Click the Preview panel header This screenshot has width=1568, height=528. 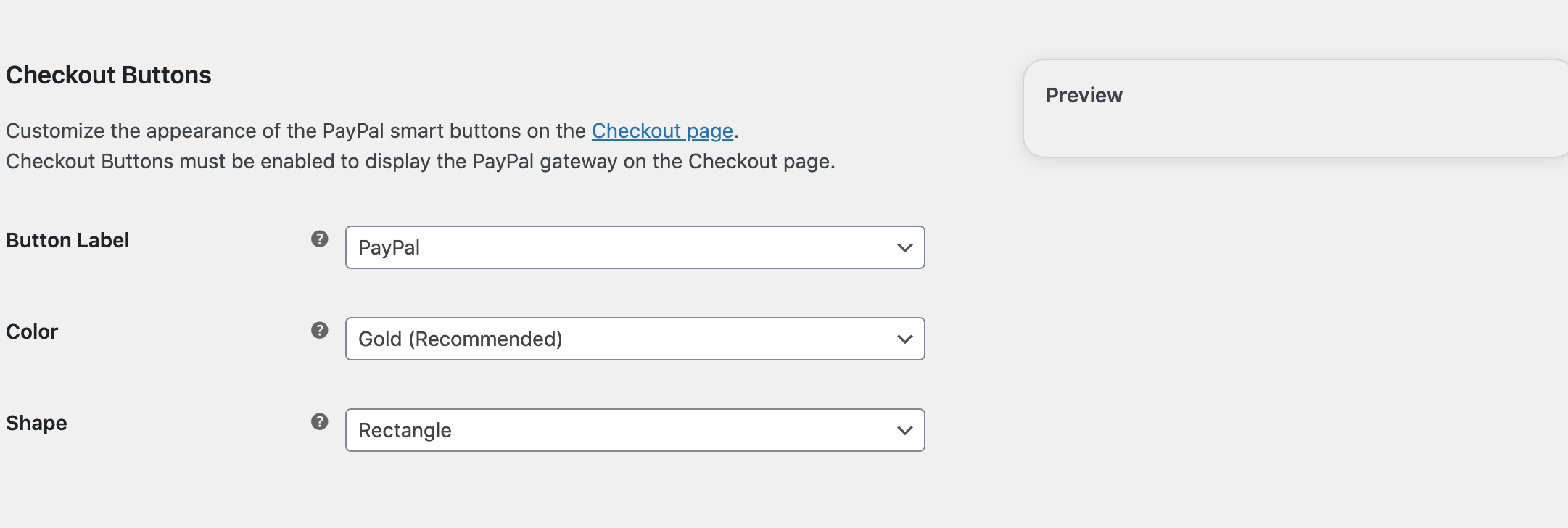[1084, 95]
